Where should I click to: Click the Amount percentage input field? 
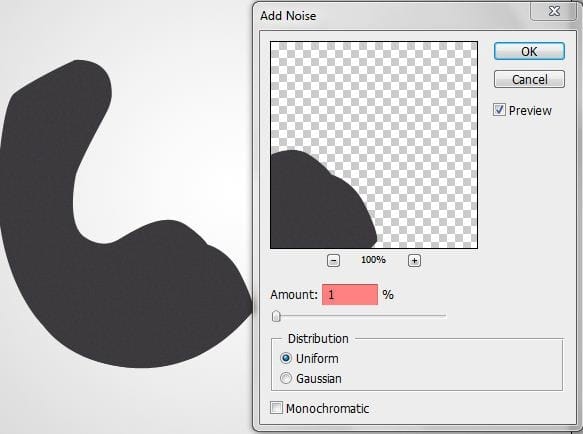[x=350, y=295]
